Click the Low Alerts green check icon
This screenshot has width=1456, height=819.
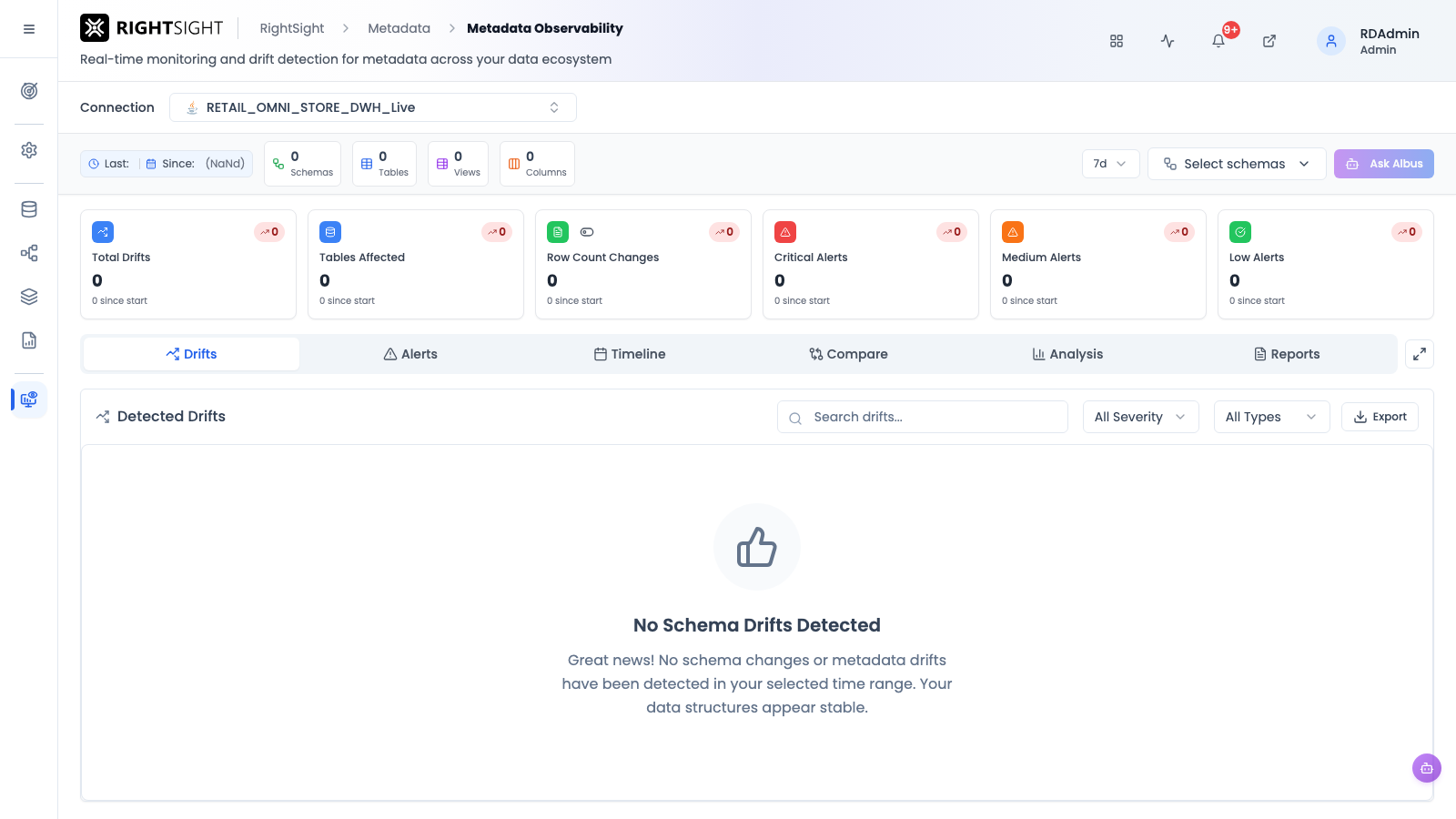coord(1240,232)
